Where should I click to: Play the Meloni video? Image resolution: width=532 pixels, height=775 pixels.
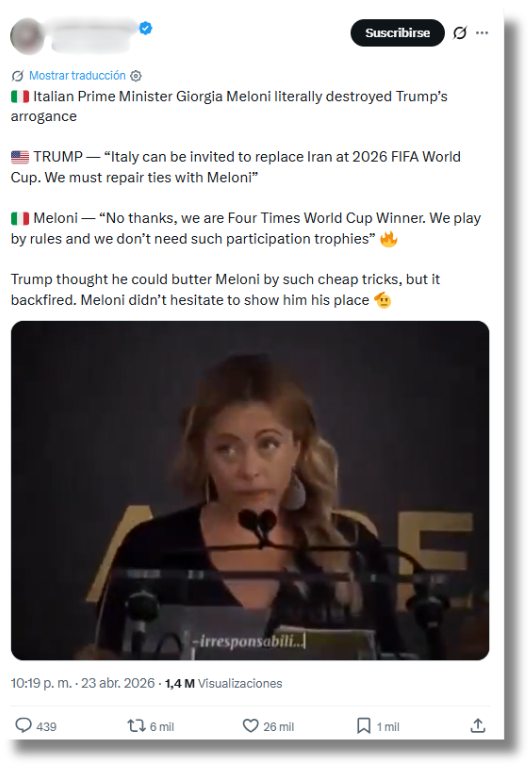[x=250, y=490]
